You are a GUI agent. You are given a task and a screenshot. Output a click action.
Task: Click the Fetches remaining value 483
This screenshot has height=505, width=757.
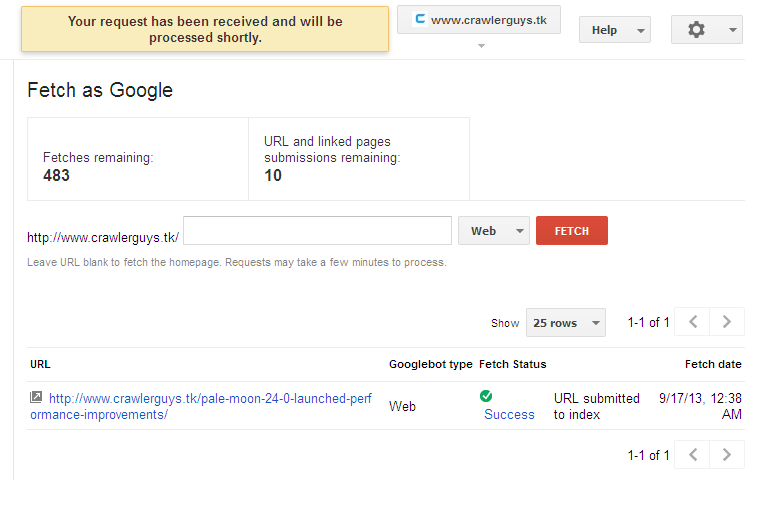pyautogui.click(x=56, y=175)
